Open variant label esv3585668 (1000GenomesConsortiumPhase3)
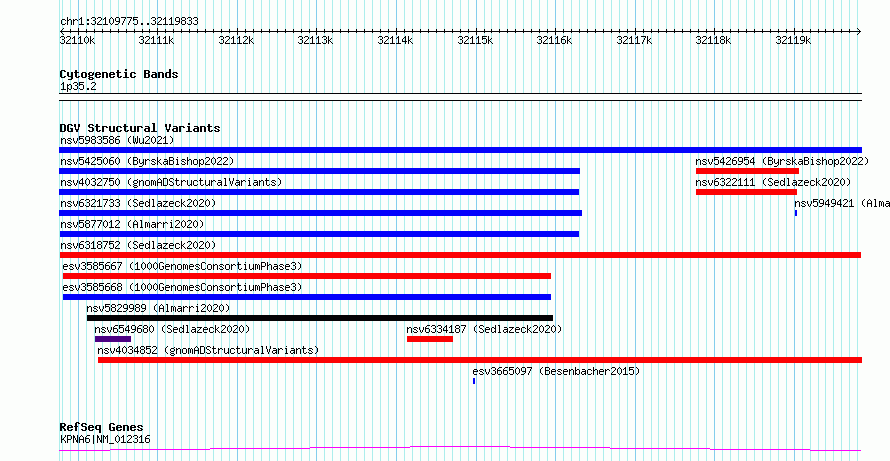The width and height of the screenshot is (890, 461). (x=182, y=287)
